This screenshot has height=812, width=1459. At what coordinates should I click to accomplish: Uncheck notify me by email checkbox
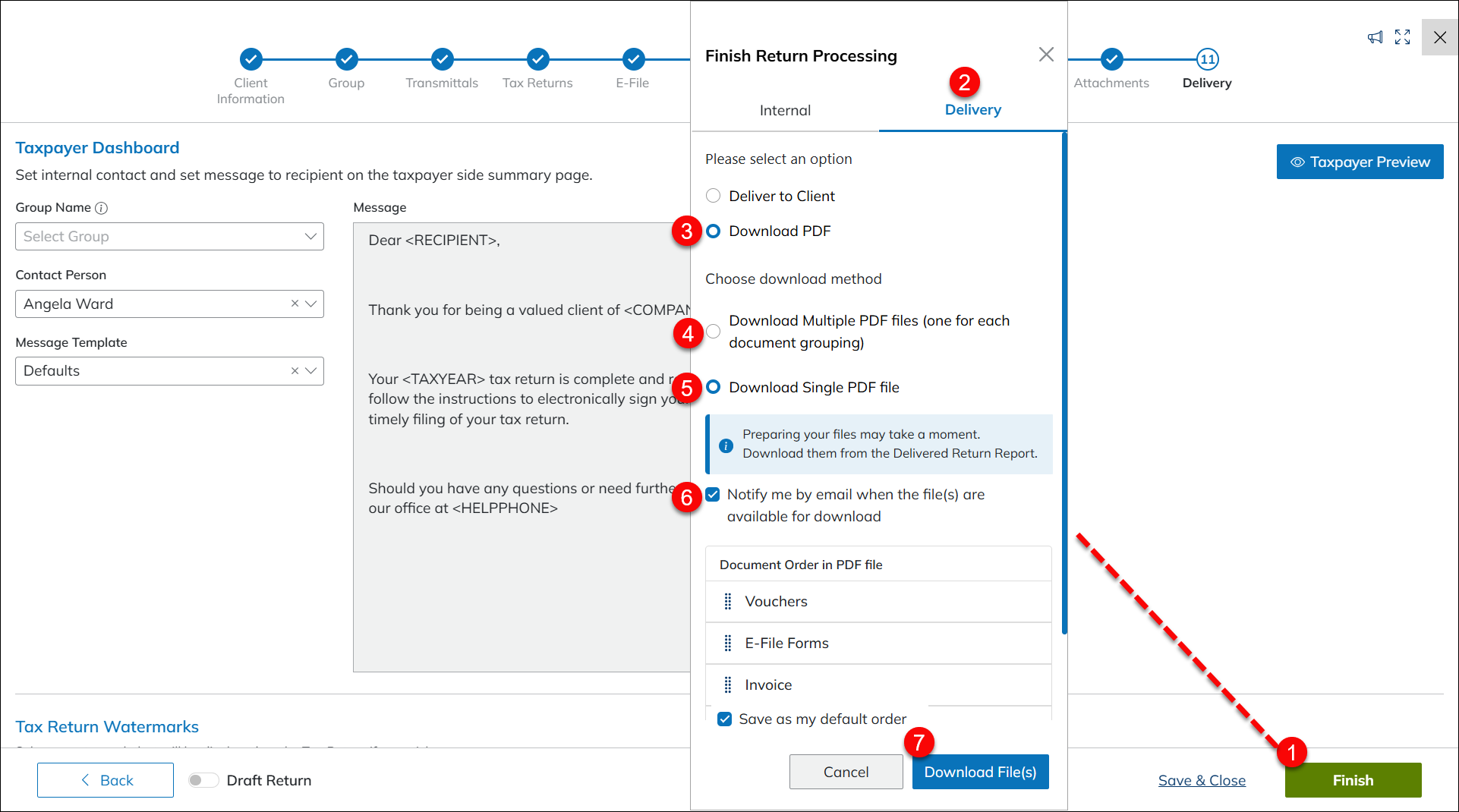pos(713,495)
